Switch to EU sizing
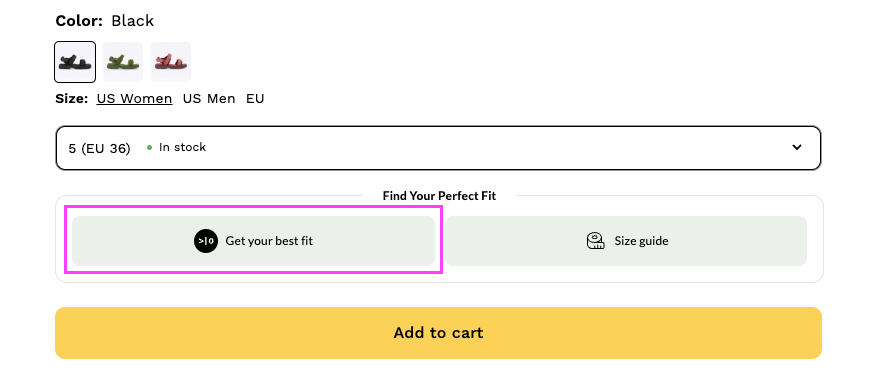The height and width of the screenshot is (384, 875). [255, 99]
